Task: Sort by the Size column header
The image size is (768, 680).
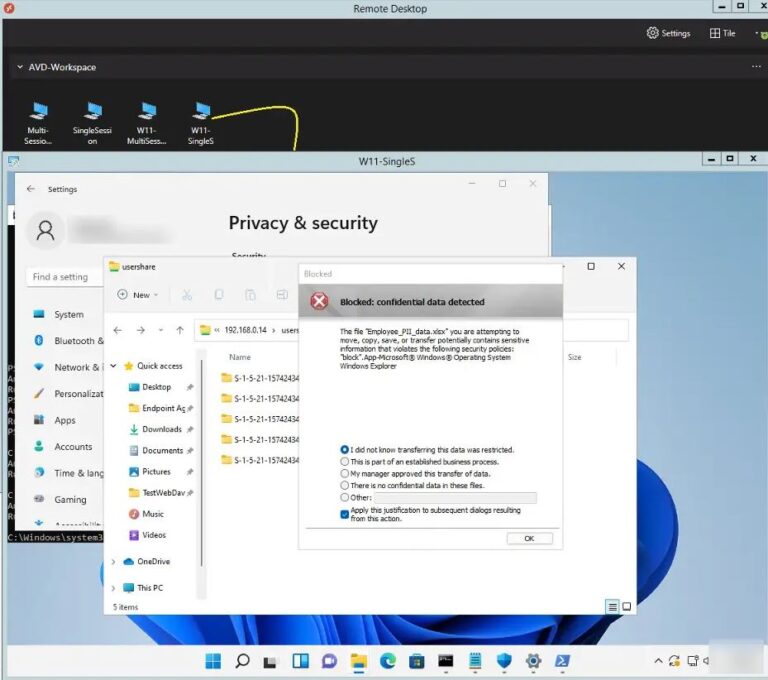Action: [x=575, y=357]
